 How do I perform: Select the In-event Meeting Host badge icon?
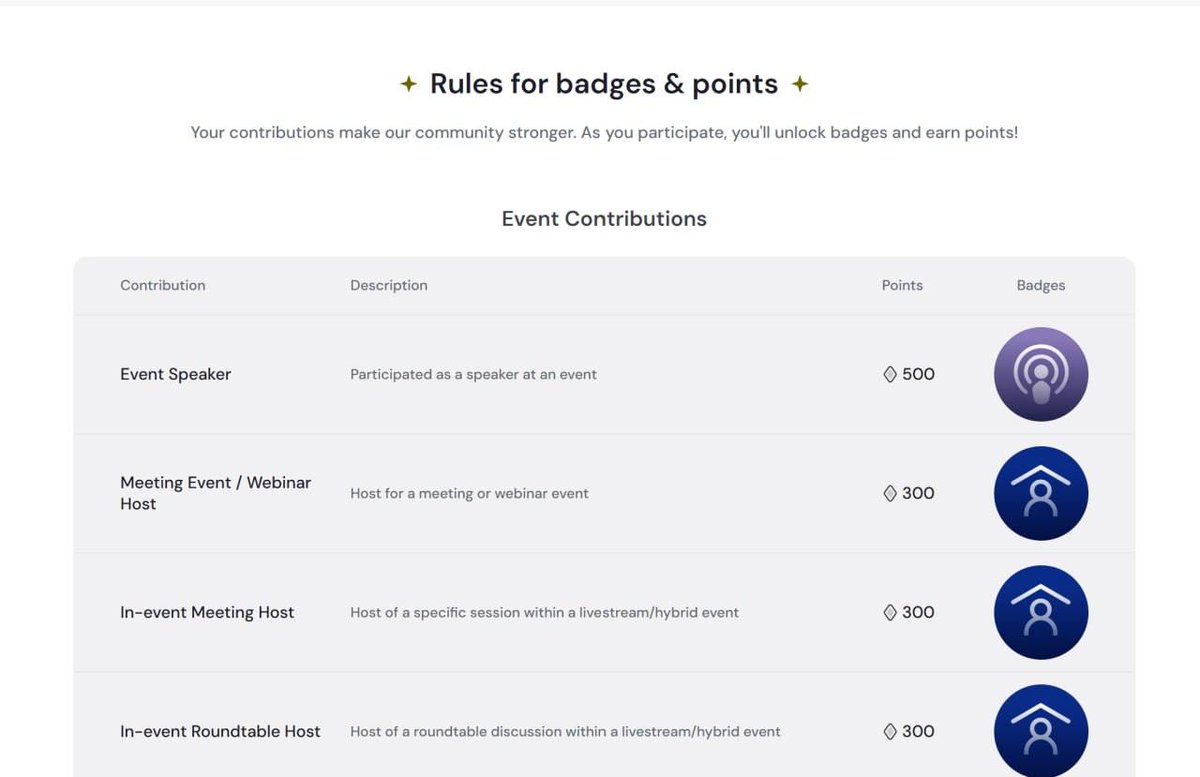1041,612
